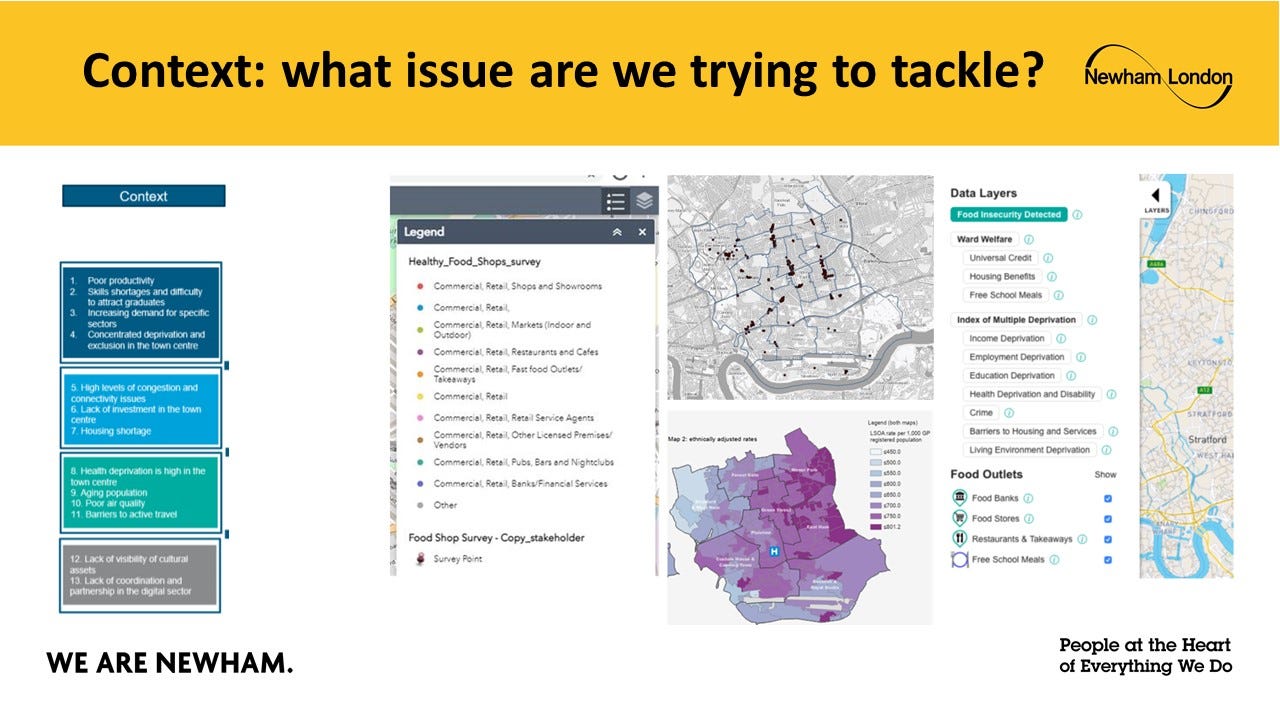This screenshot has width=1280, height=720.
Task: Click info icon beside Health Deprivation and Disability
Action: click(x=1111, y=394)
